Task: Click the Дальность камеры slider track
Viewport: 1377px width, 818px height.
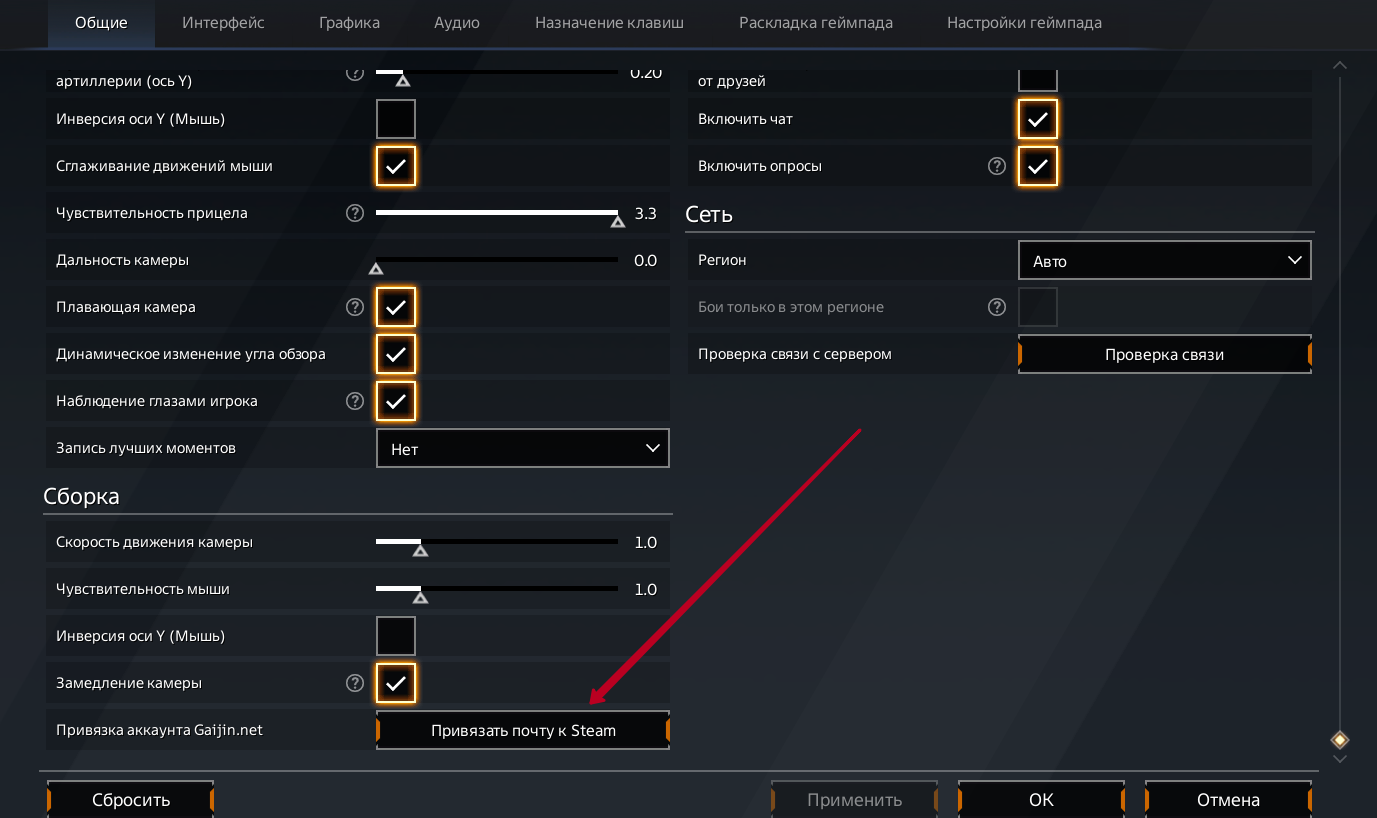Action: 497,261
